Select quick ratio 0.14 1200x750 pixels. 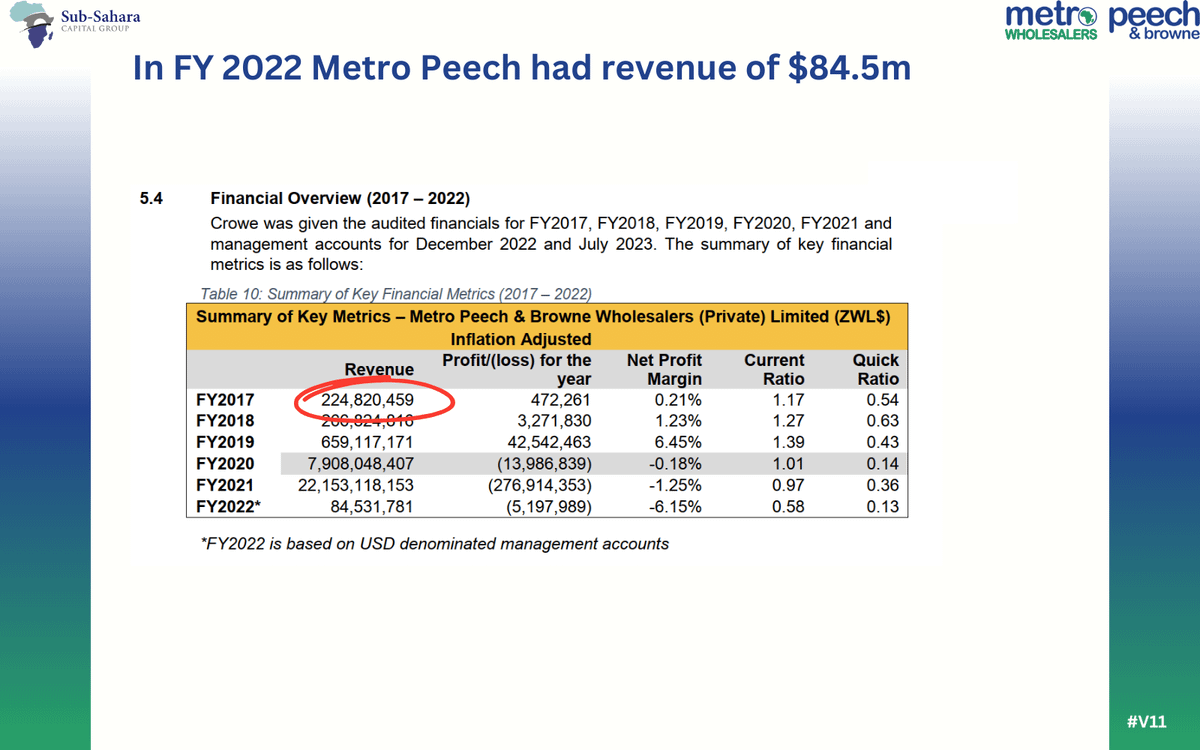883,464
